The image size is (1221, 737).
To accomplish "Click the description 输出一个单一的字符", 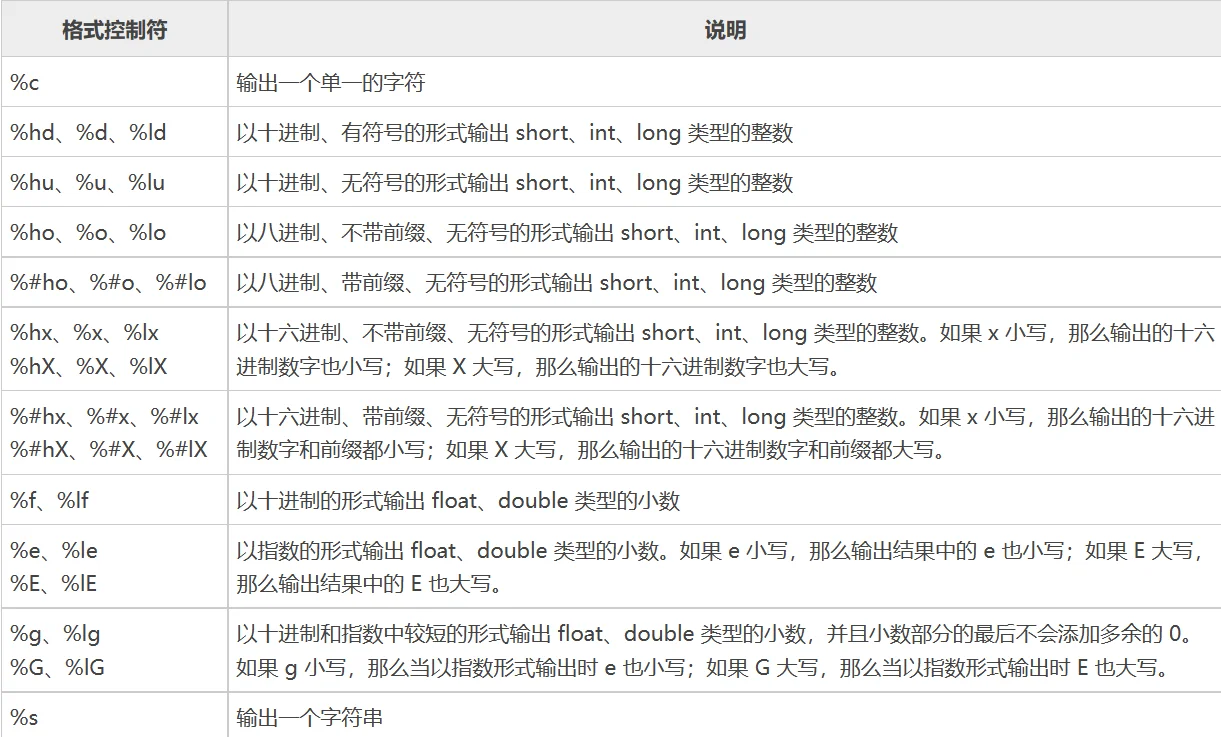I will pos(331,82).
